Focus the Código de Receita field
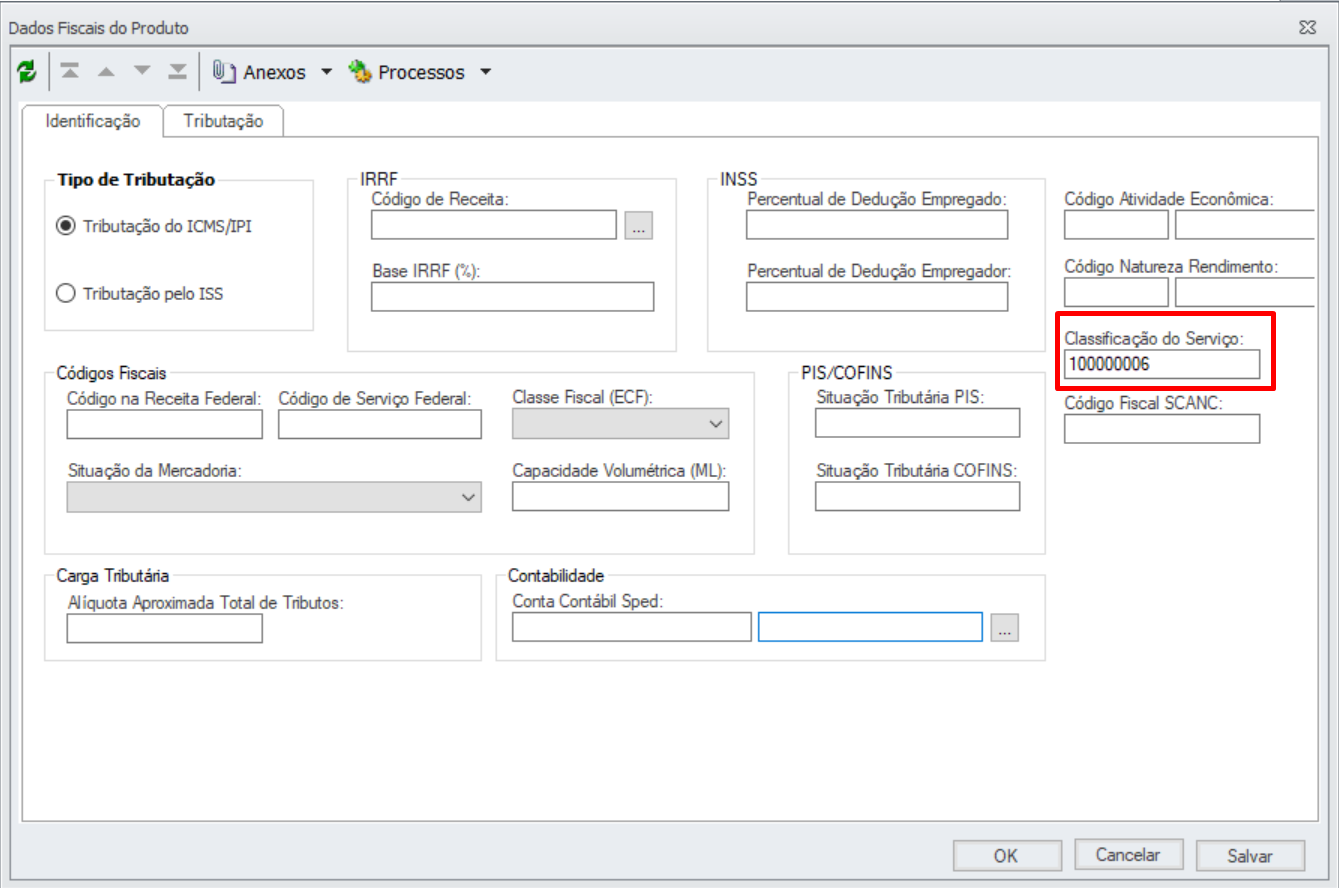This screenshot has width=1339, height=888. (x=494, y=226)
